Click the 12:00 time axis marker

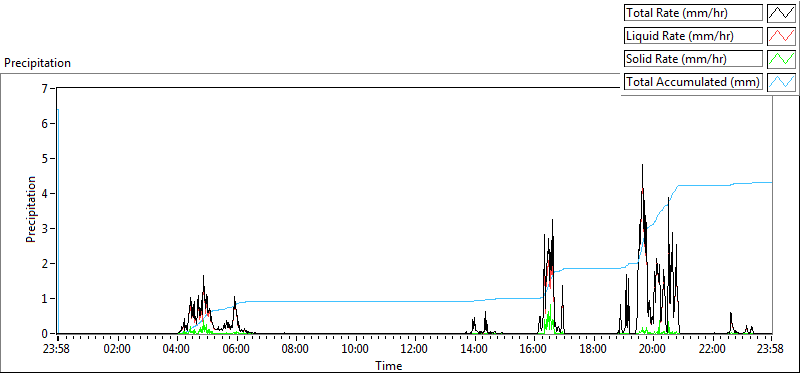tap(415, 350)
